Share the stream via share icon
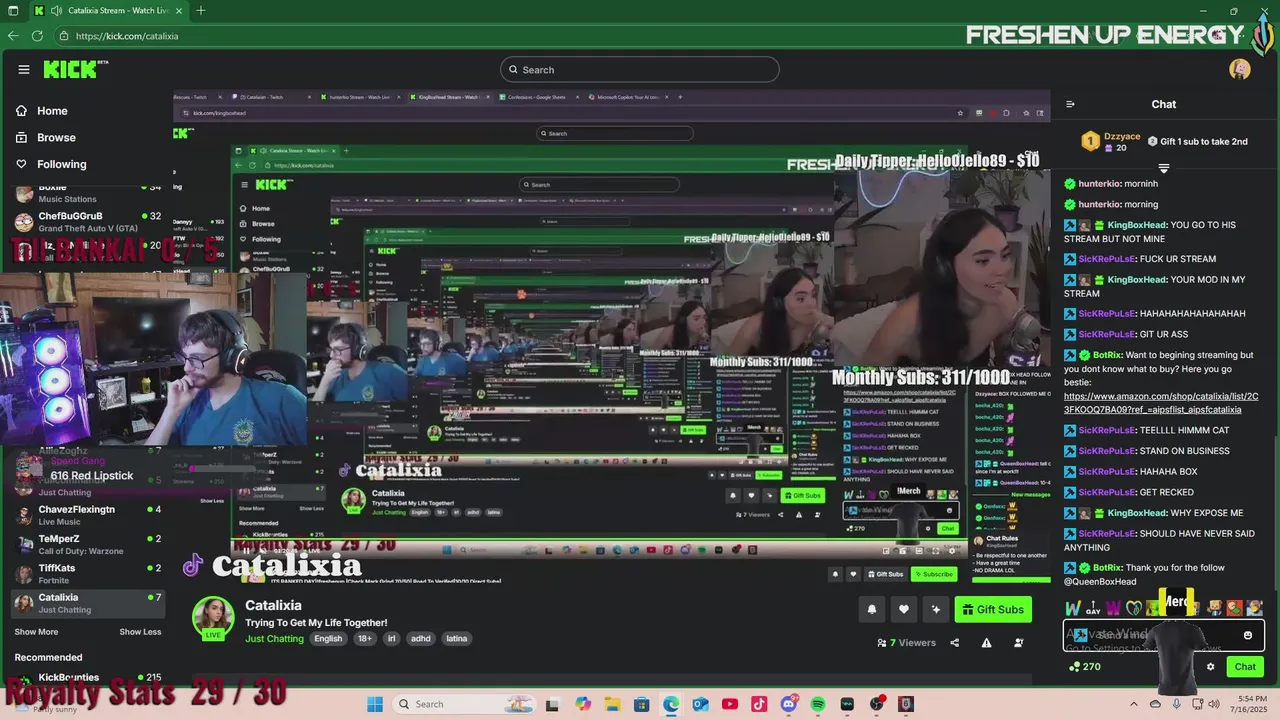The width and height of the screenshot is (1280, 720). (954, 643)
